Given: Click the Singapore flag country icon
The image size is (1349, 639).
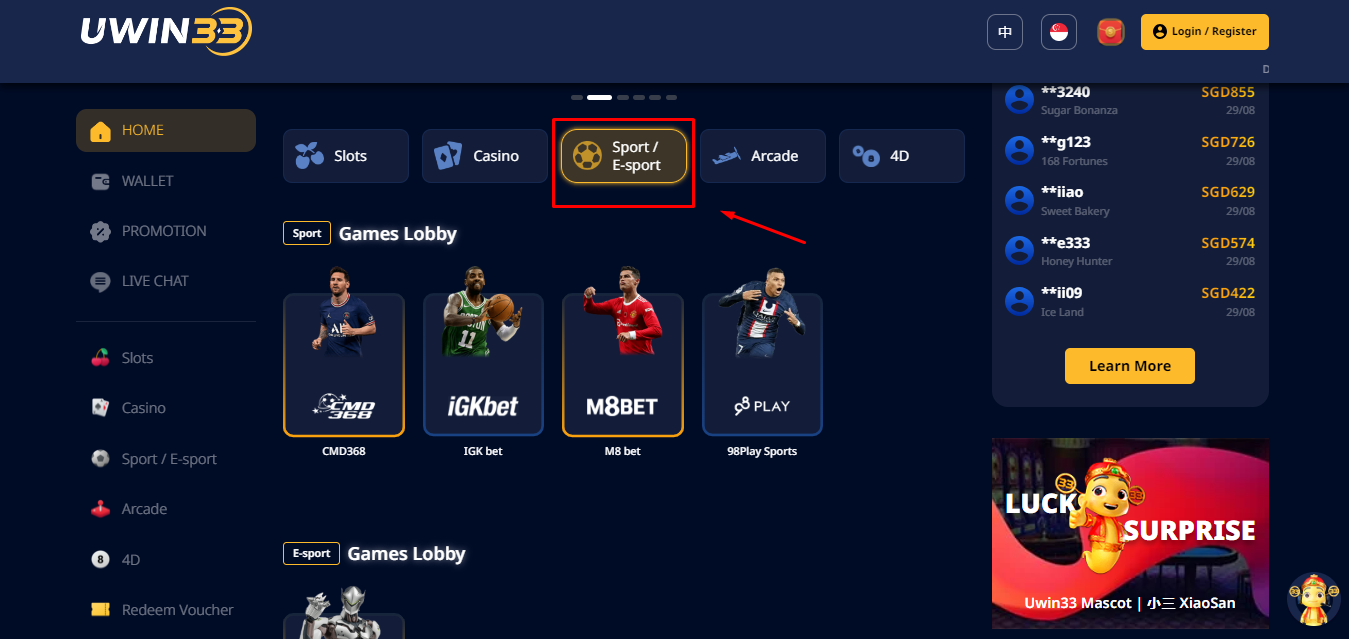Looking at the screenshot, I should click(x=1058, y=32).
